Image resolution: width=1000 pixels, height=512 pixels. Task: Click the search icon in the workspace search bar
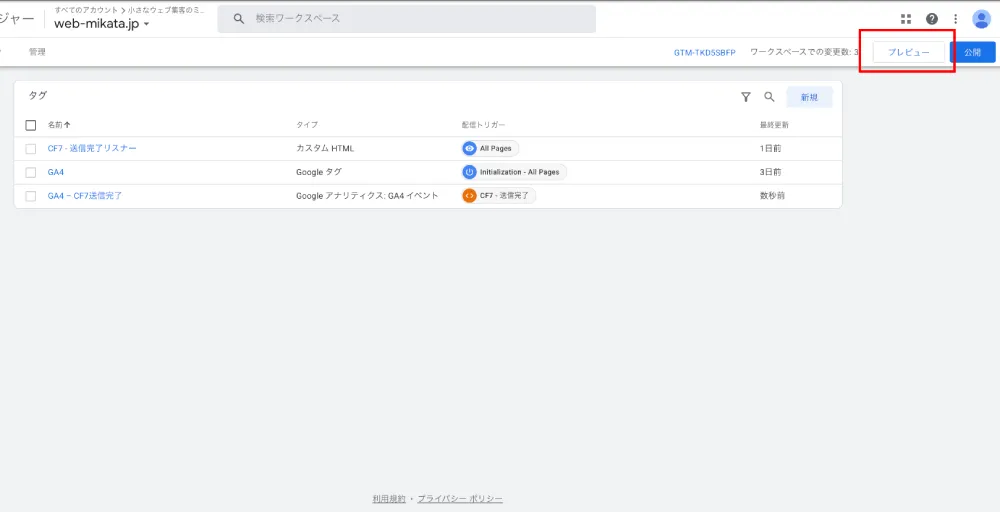(x=239, y=19)
